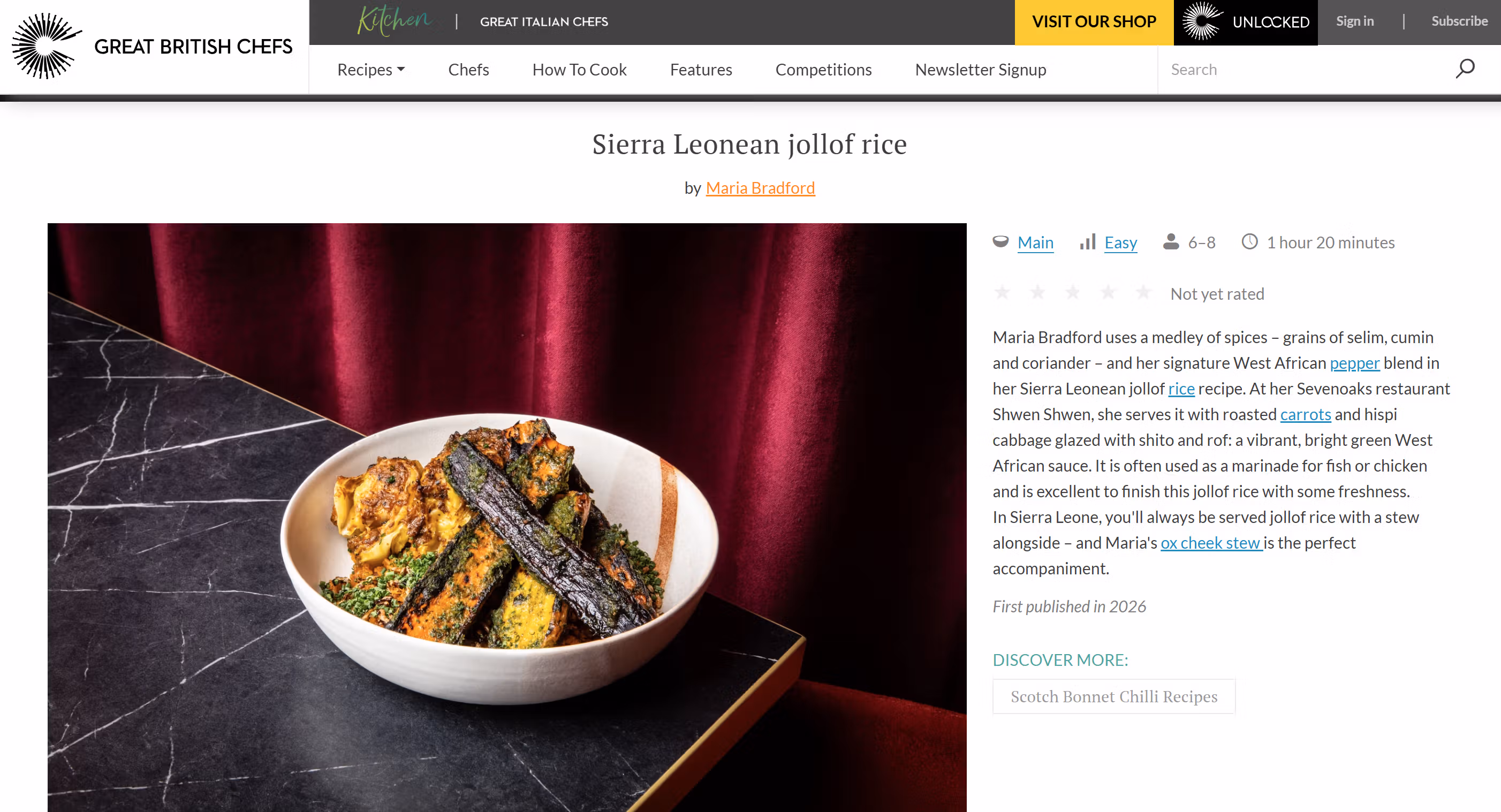Open the How To Cook section

point(579,70)
